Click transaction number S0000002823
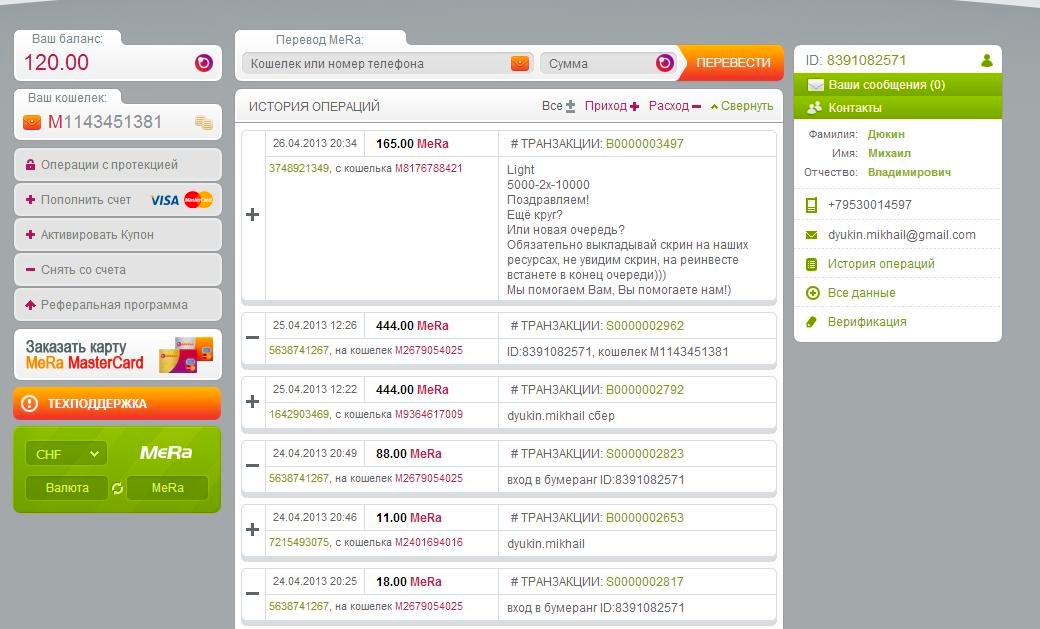Screen dimensions: 1040x629 tap(645, 454)
